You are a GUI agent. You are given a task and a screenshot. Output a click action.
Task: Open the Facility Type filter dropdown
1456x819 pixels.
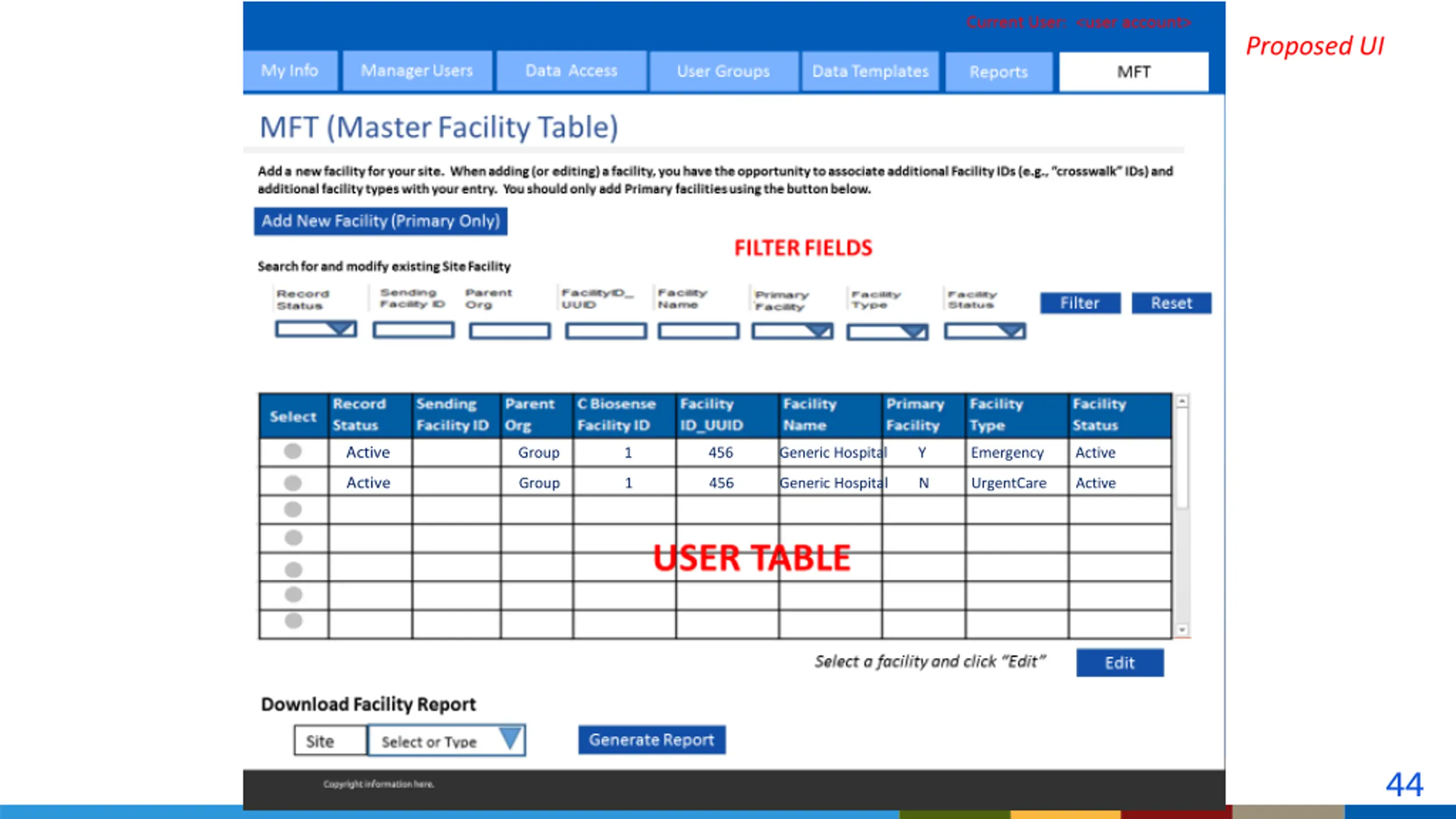coord(914,332)
